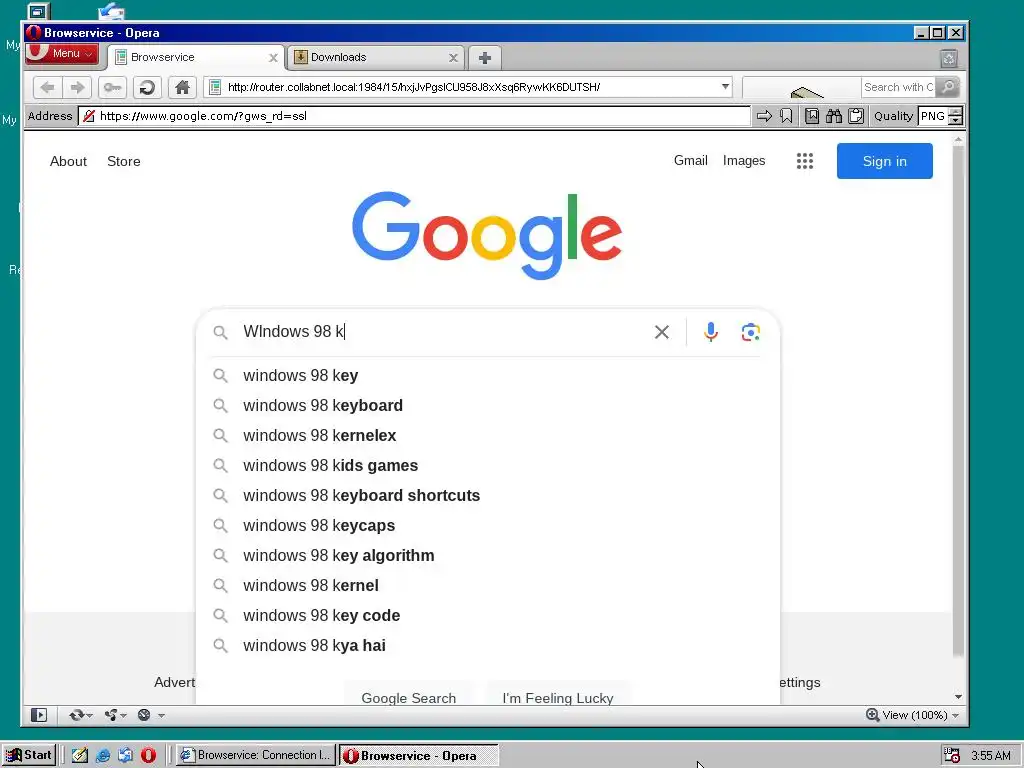Click the blue Sign in button
This screenshot has width=1024, height=768.
(884, 161)
